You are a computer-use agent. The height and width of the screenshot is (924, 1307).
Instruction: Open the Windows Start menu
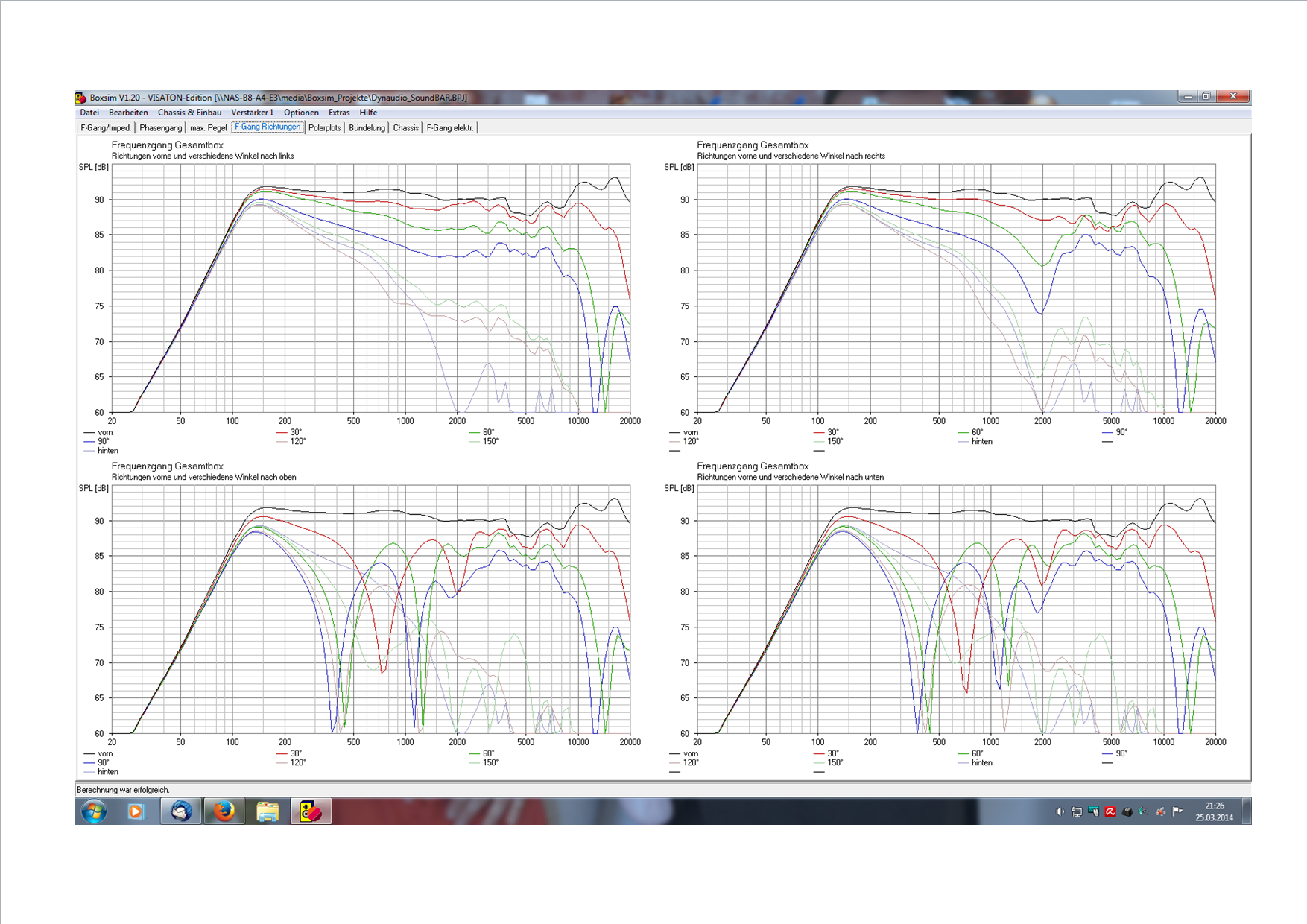coord(94,811)
